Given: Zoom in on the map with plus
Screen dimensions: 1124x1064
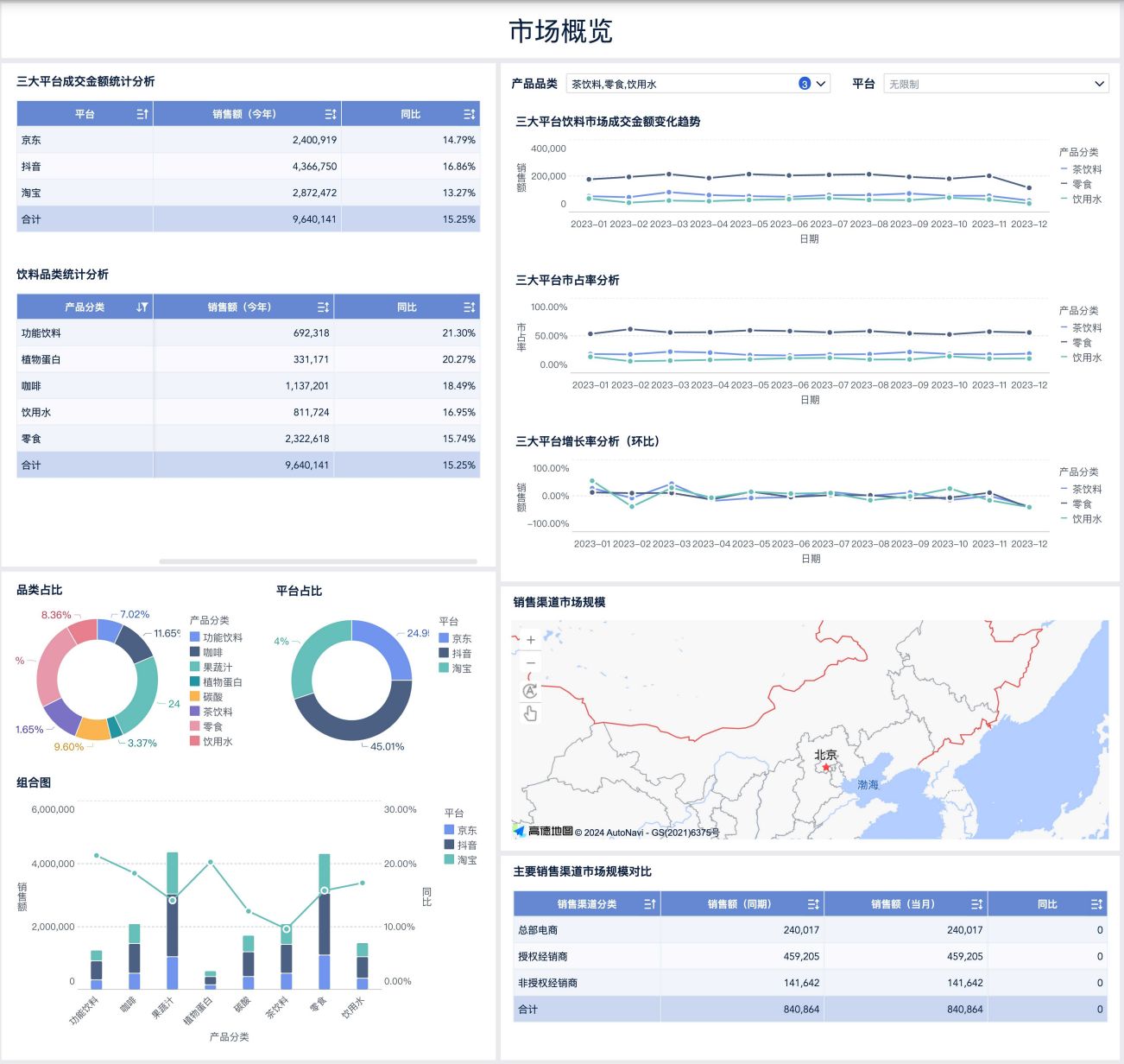Looking at the screenshot, I should [x=530, y=640].
